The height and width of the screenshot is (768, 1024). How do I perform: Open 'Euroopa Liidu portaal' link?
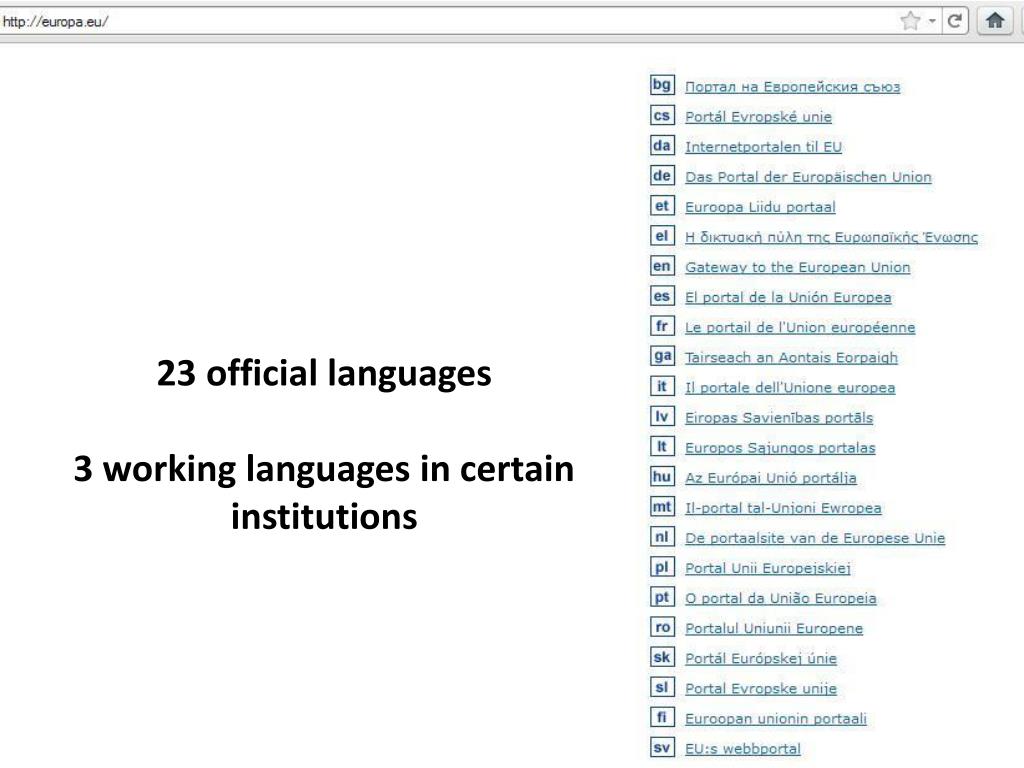(x=760, y=207)
